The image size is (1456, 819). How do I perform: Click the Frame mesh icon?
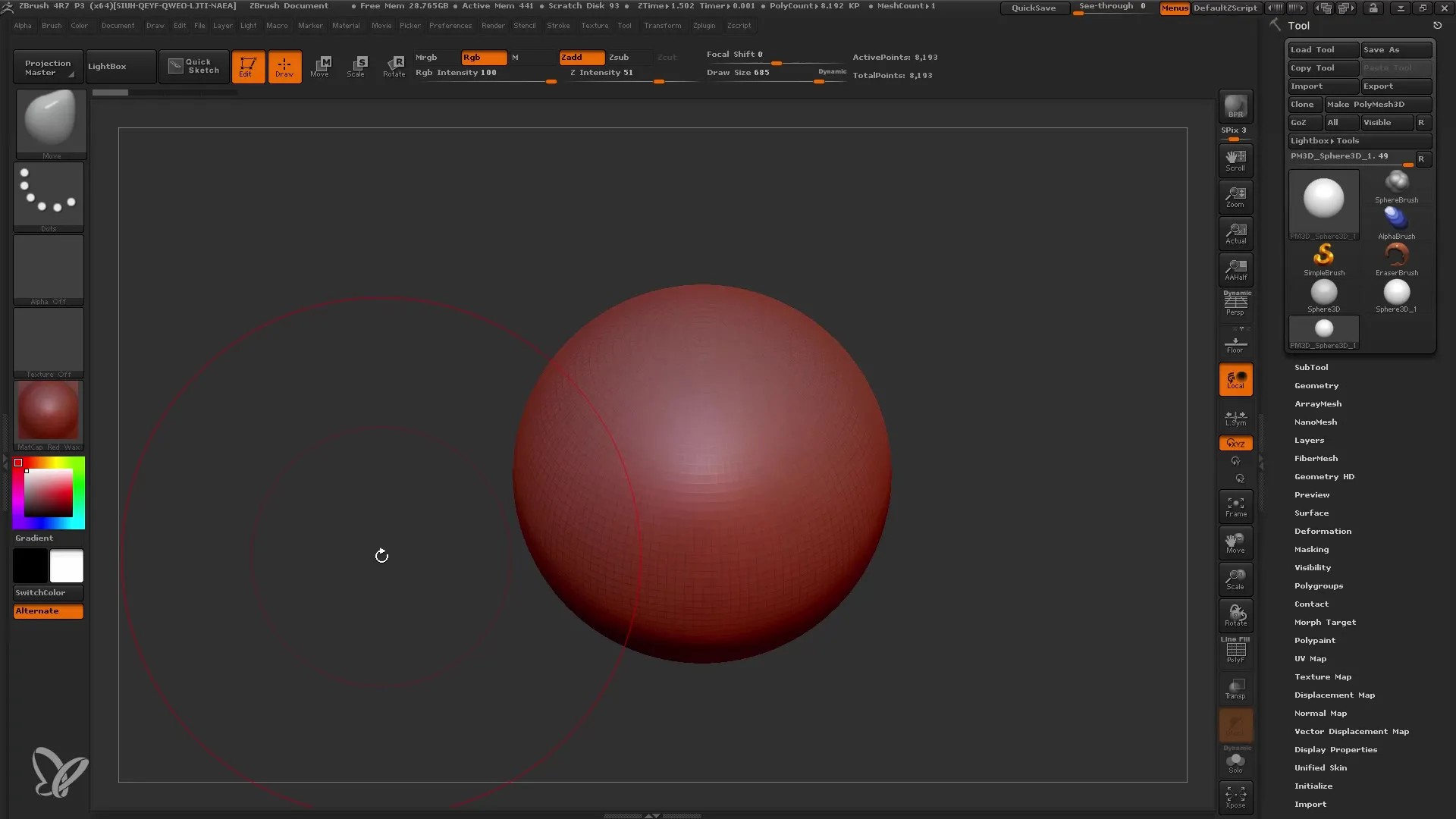click(1235, 506)
